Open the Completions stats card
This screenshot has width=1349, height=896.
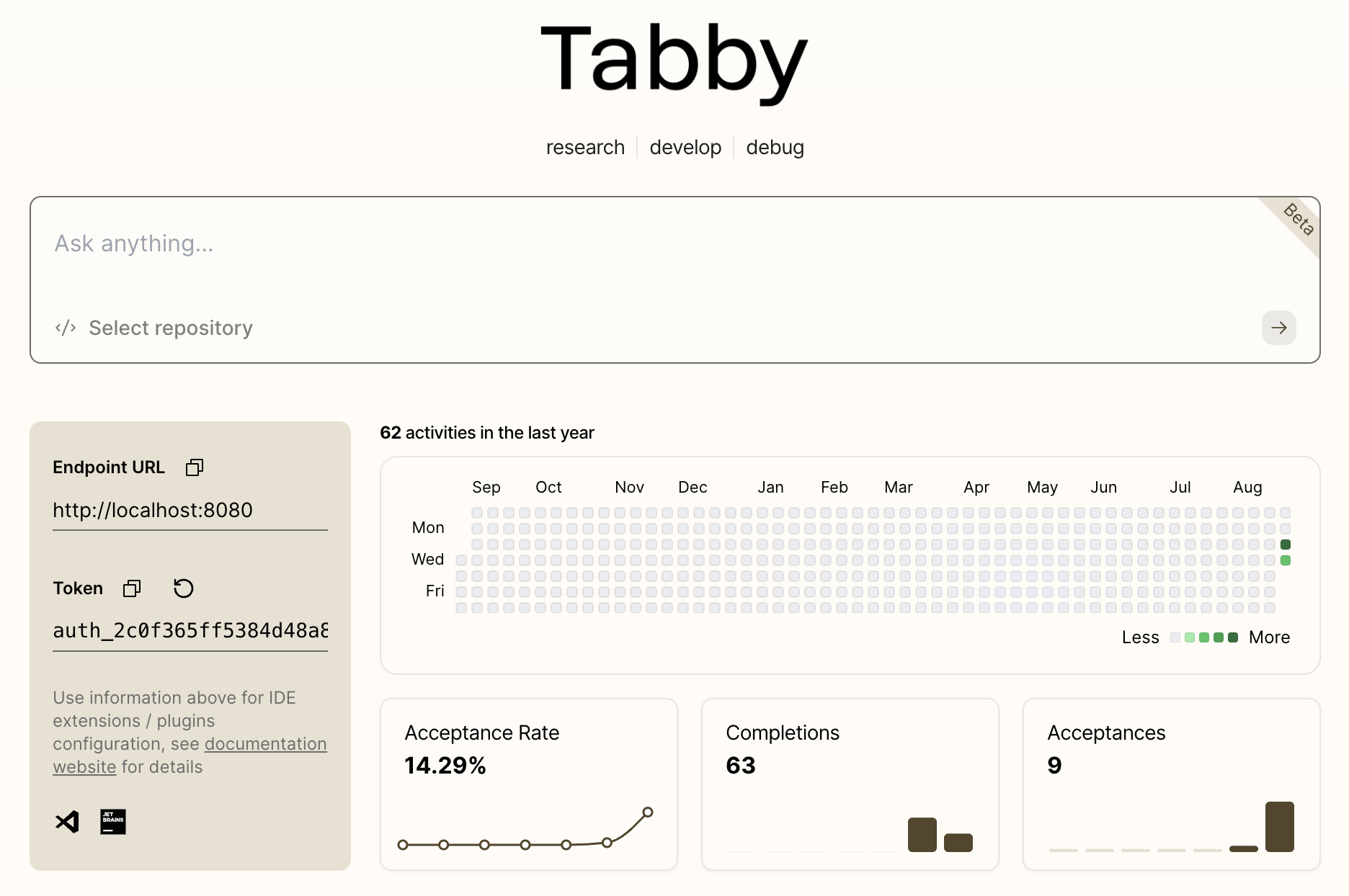click(850, 749)
